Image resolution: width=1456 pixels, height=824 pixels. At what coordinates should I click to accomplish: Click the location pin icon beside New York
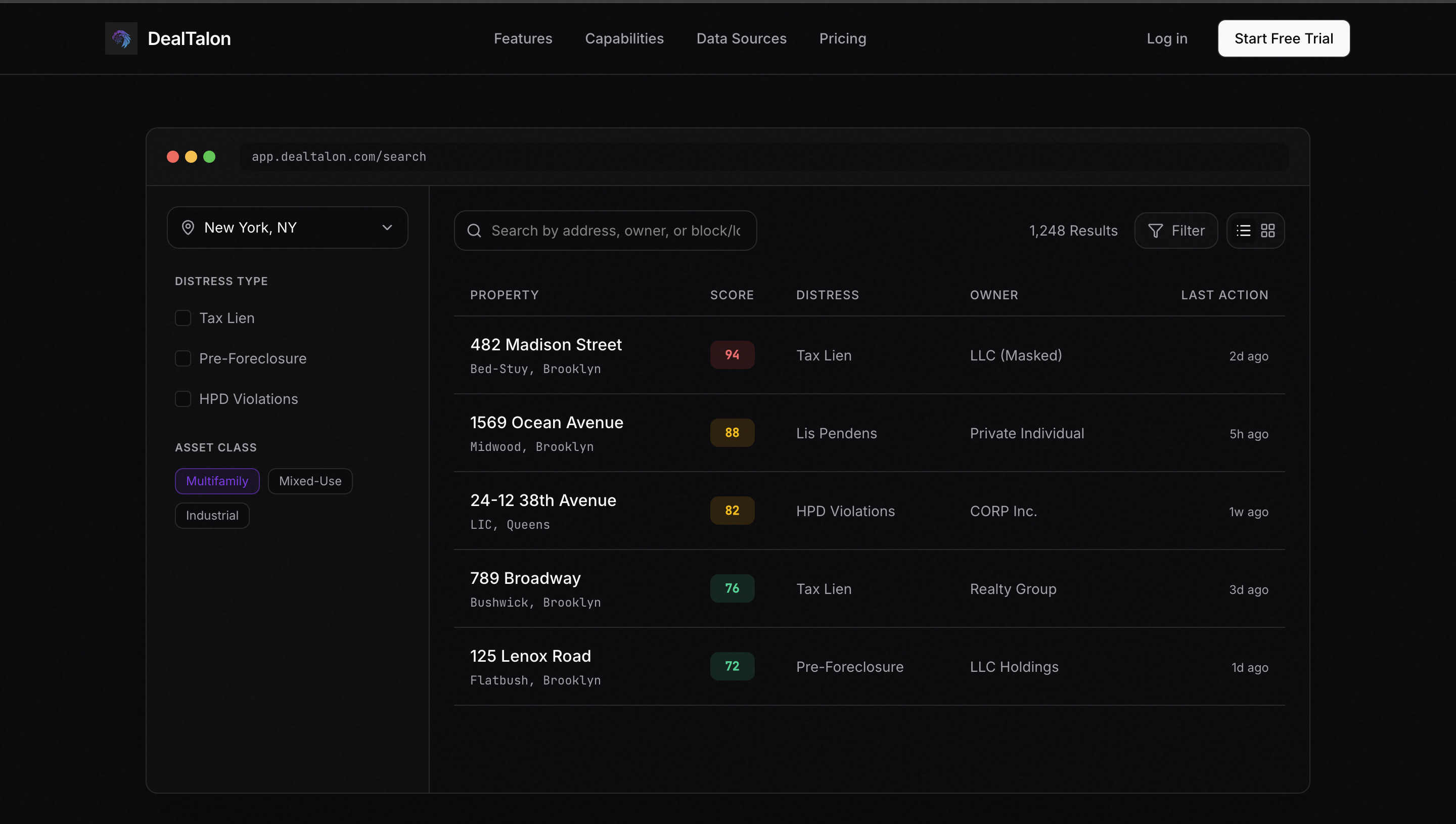click(x=189, y=227)
